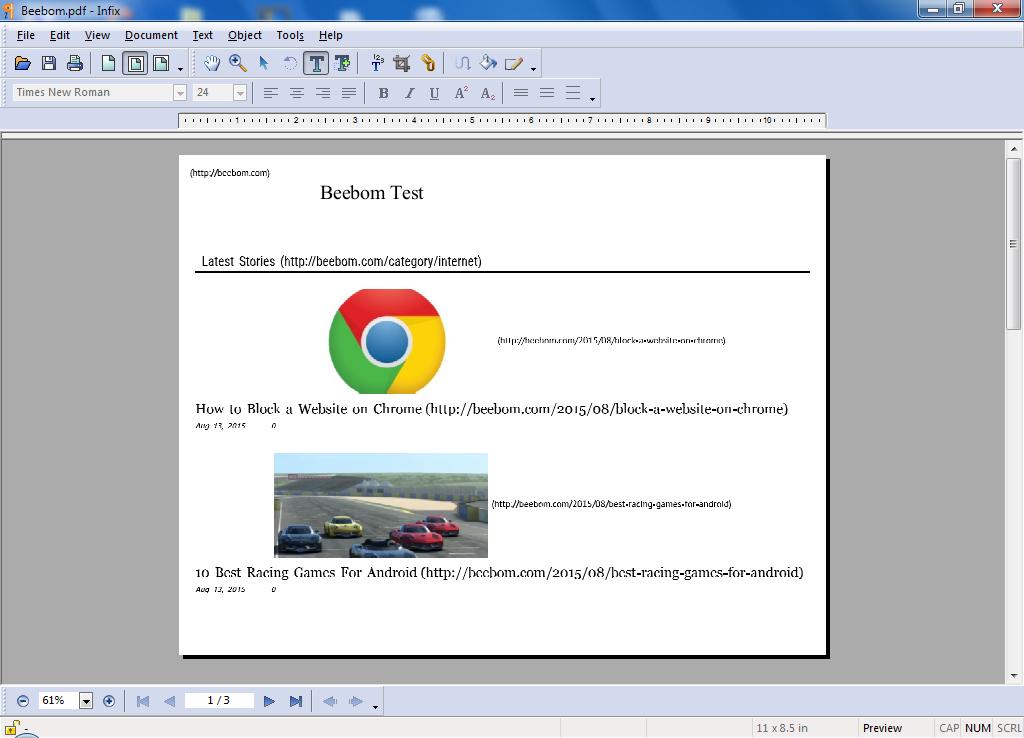Screen dimensions: 1024x738
Task: Activate the Zoom tool
Action: (x=237, y=62)
